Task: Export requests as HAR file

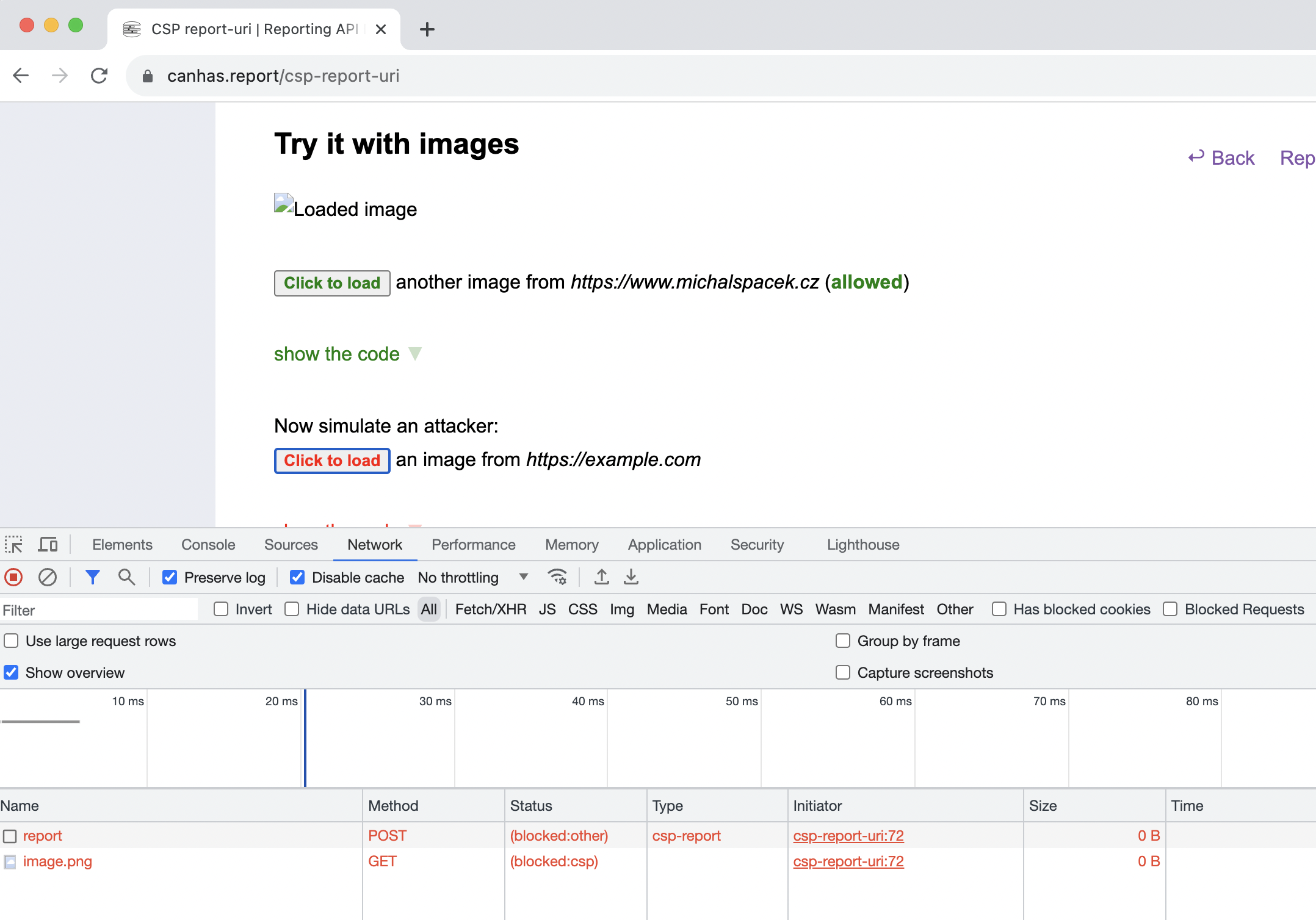Action: [x=631, y=577]
